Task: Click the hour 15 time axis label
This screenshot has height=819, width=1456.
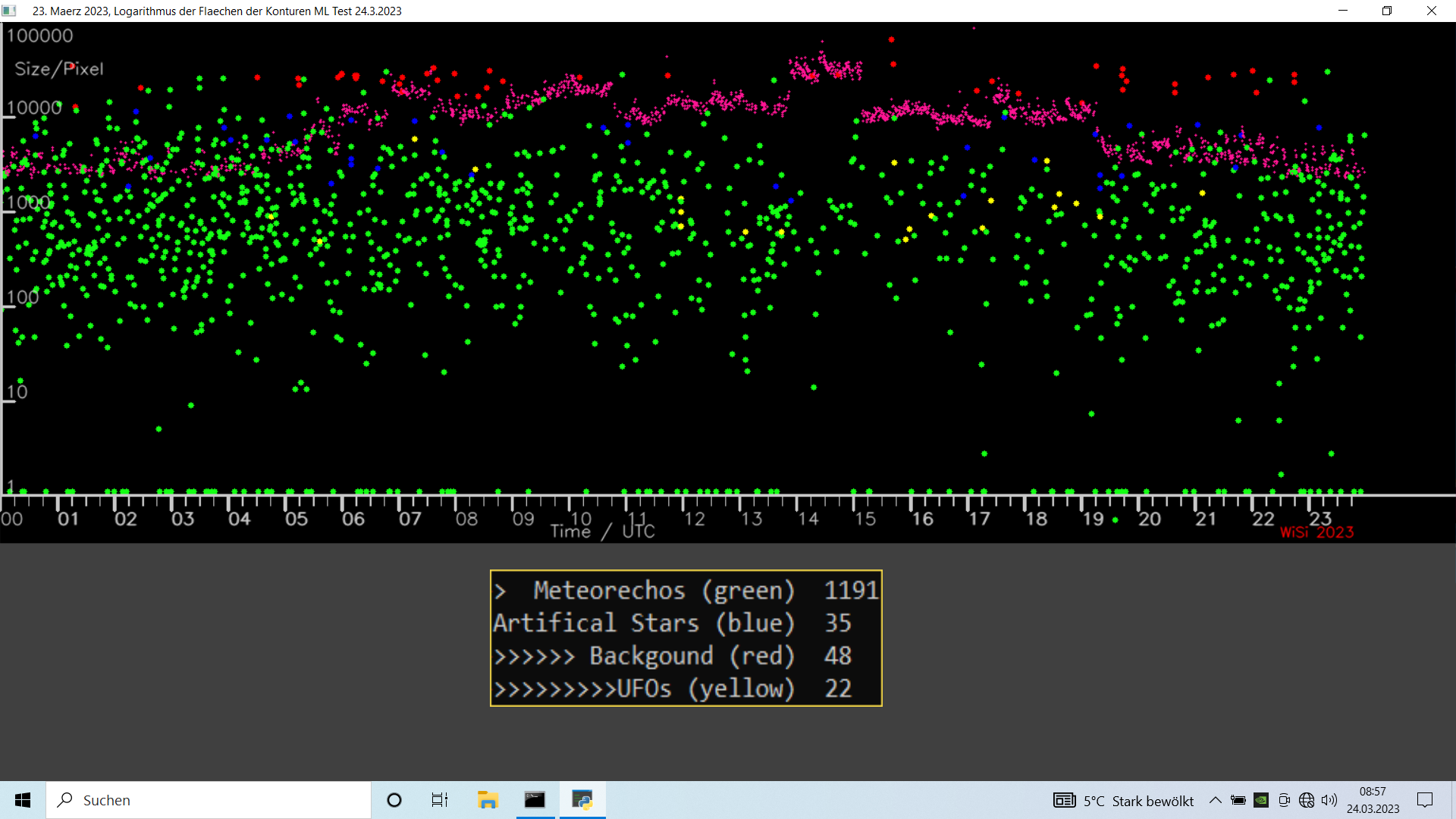Action: (x=865, y=519)
